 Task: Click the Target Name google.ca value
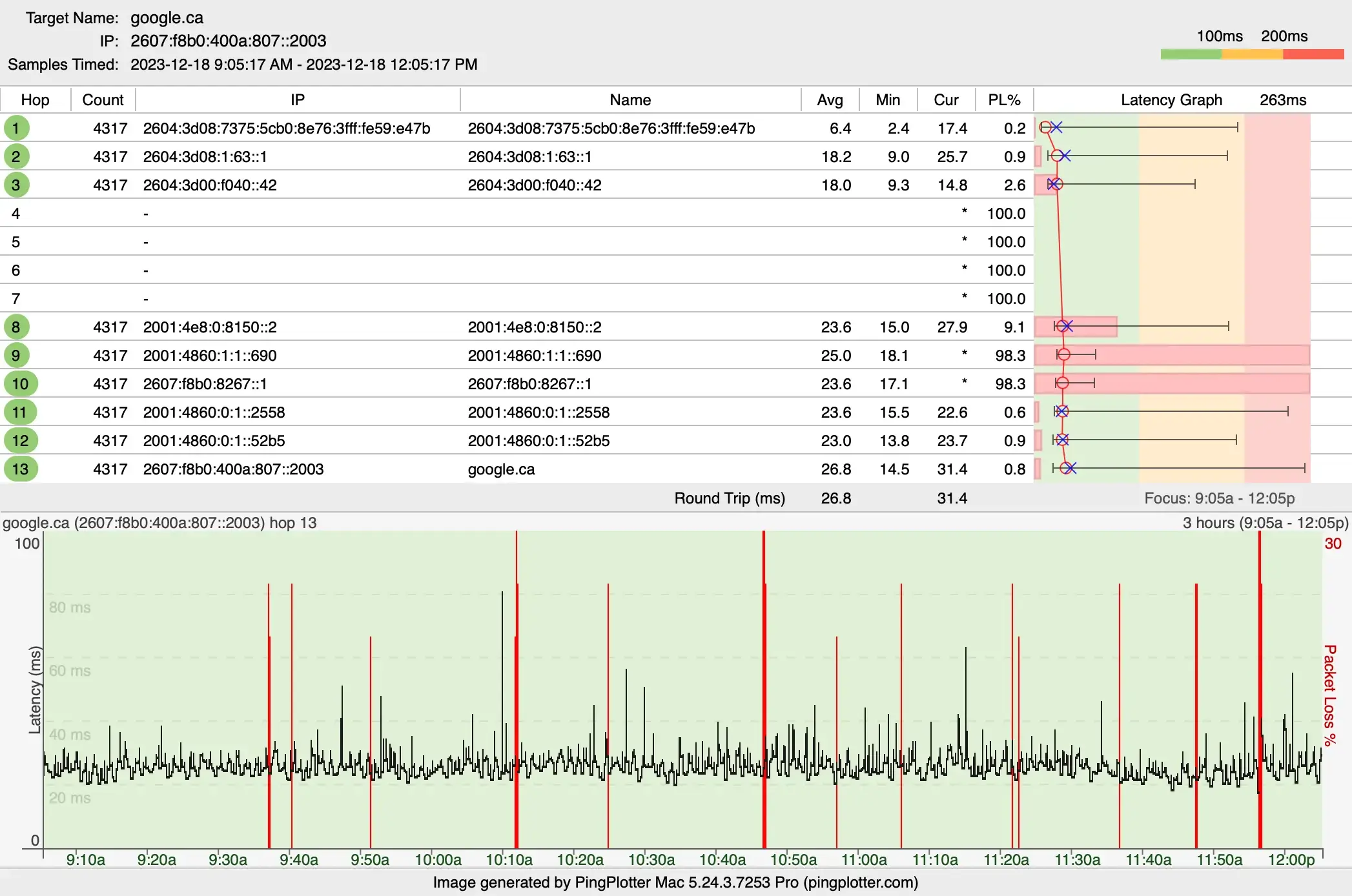click(x=167, y=18)
